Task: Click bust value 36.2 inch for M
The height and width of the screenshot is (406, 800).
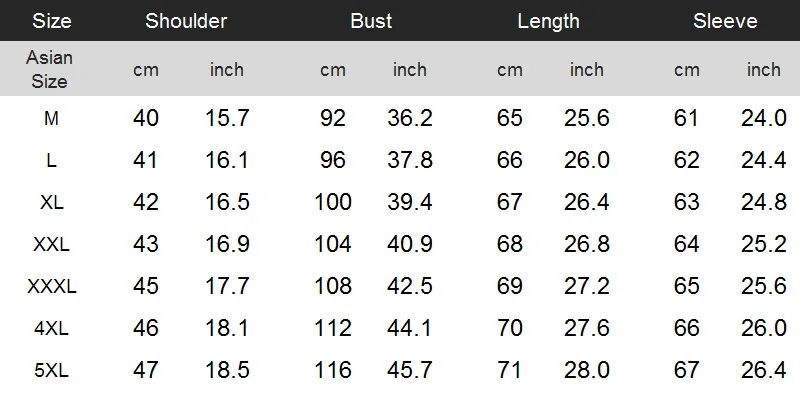Action: (410, 118)
